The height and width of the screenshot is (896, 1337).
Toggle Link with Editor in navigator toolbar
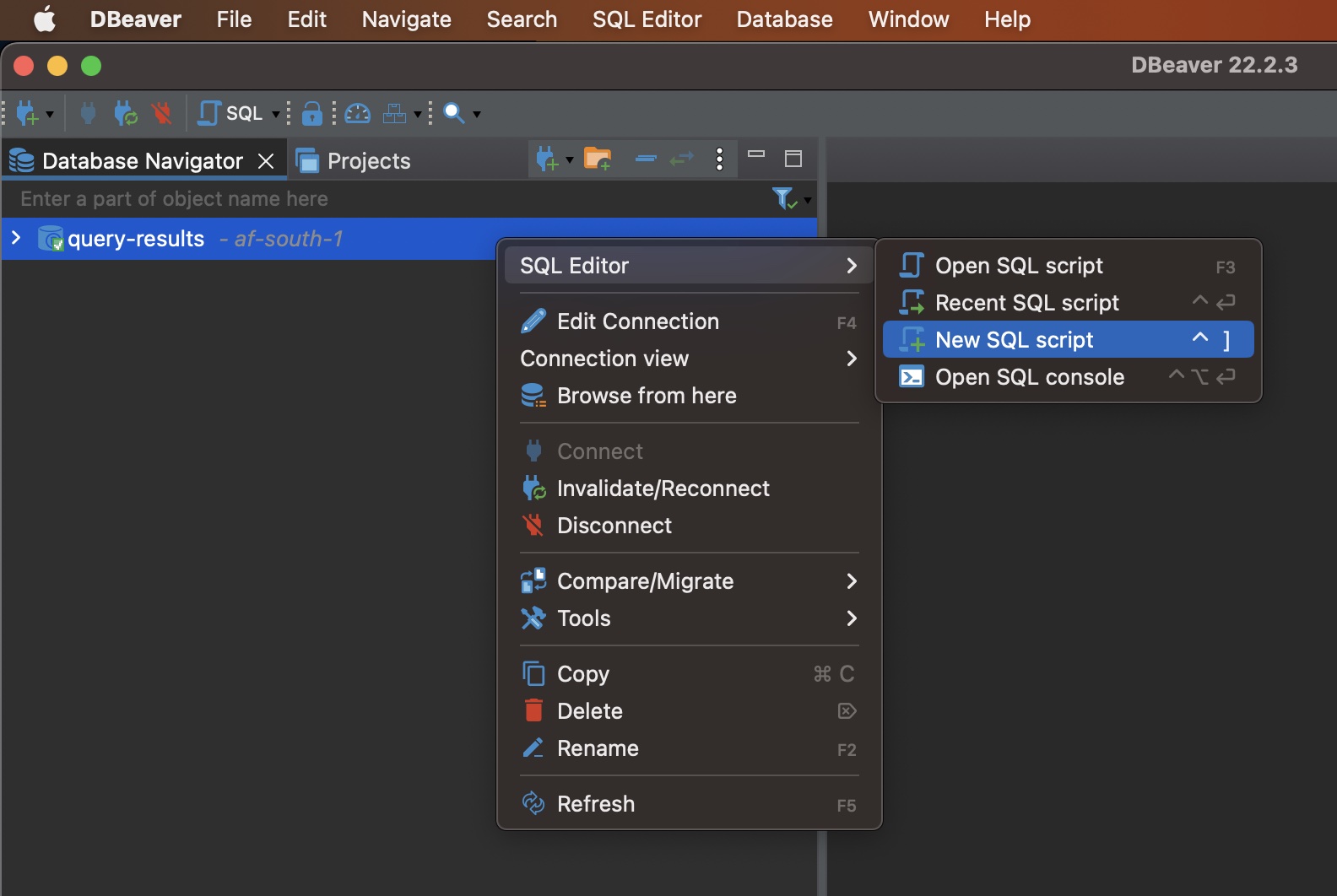(682, 159)
